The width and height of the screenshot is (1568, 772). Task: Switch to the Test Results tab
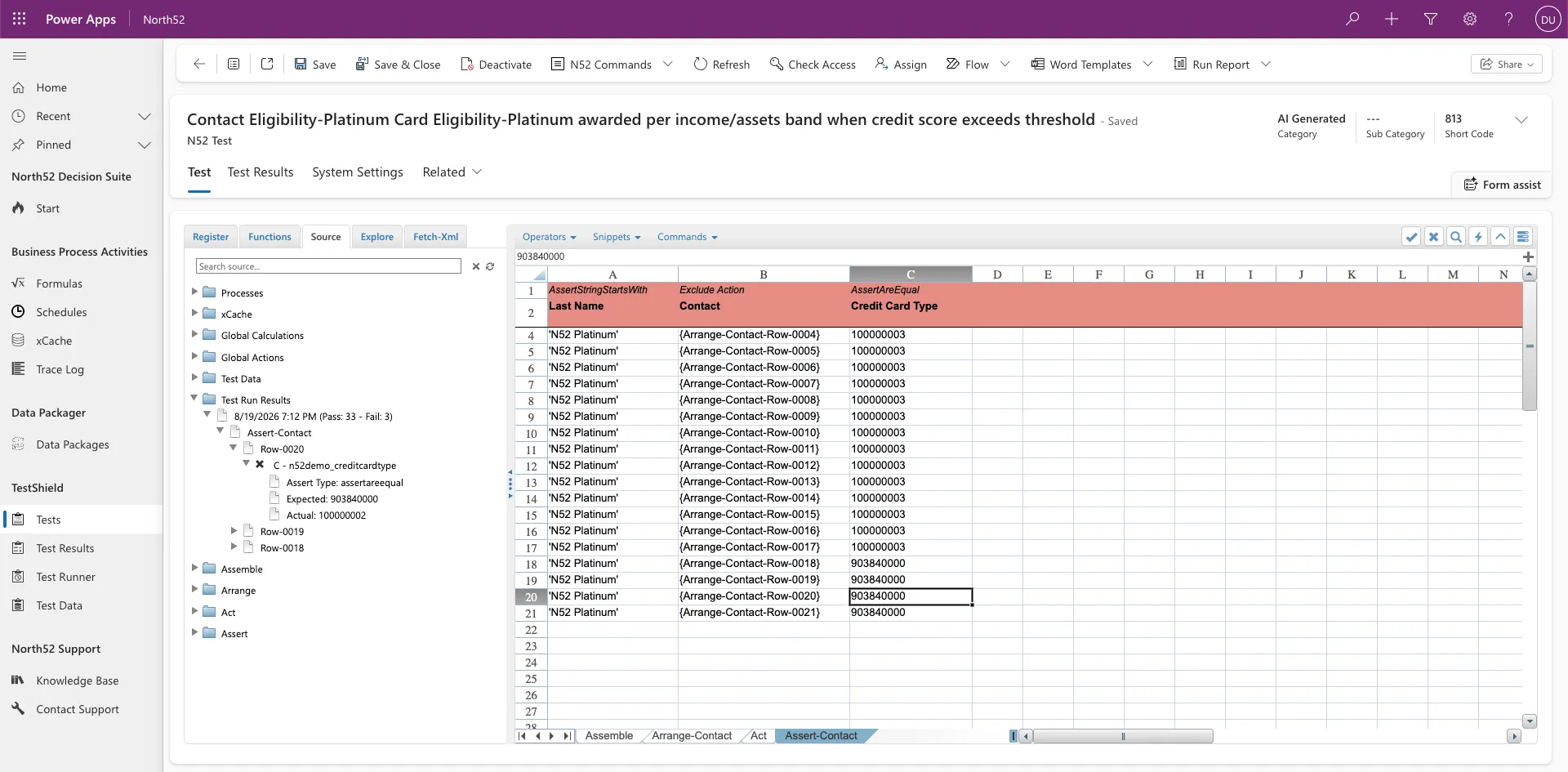pos(261,172)
